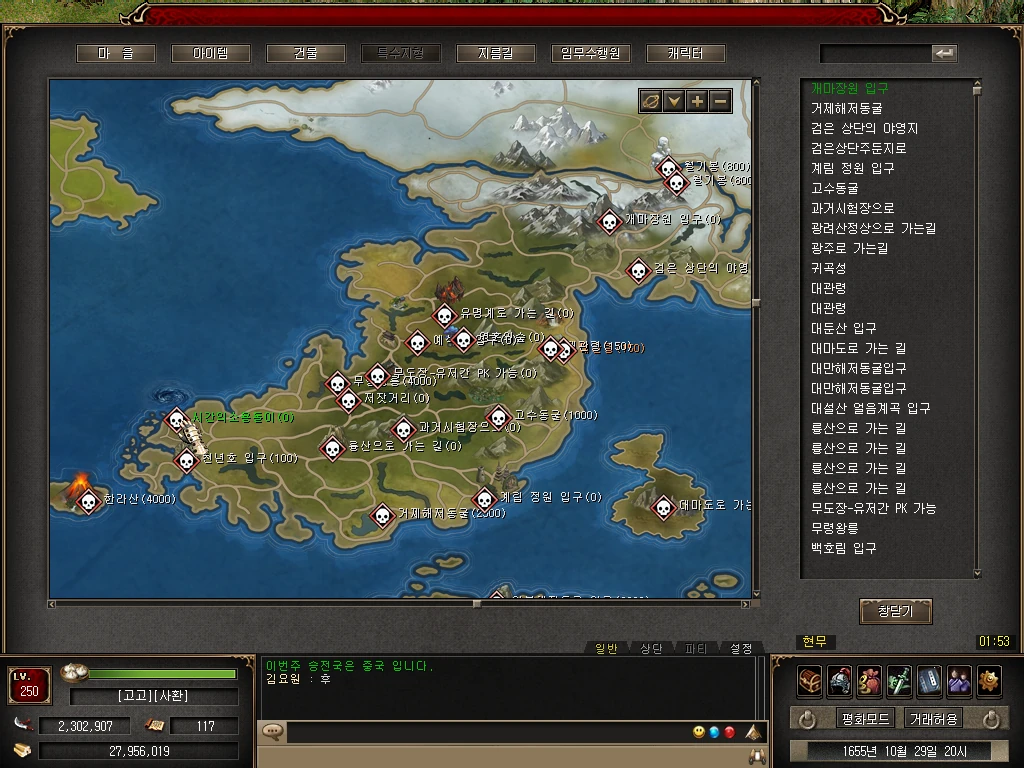The height and width of the screenshot is (768, 1024).
Task: Select the 아이템 tab
Action: coord(210,54)
